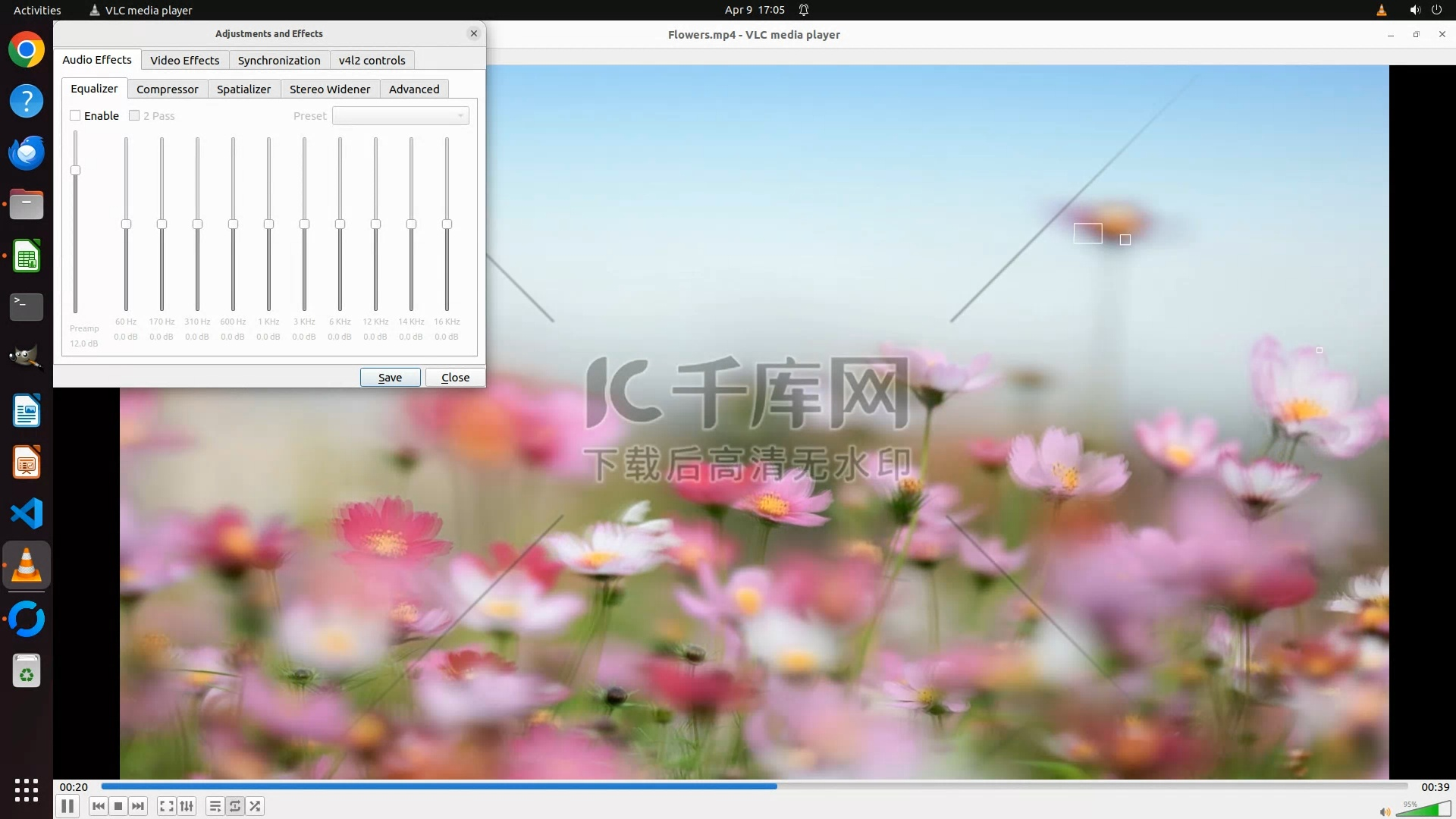Mute audio using speaker icon
This screenshot has width=1456, height=819.
tap(1385, 811)
